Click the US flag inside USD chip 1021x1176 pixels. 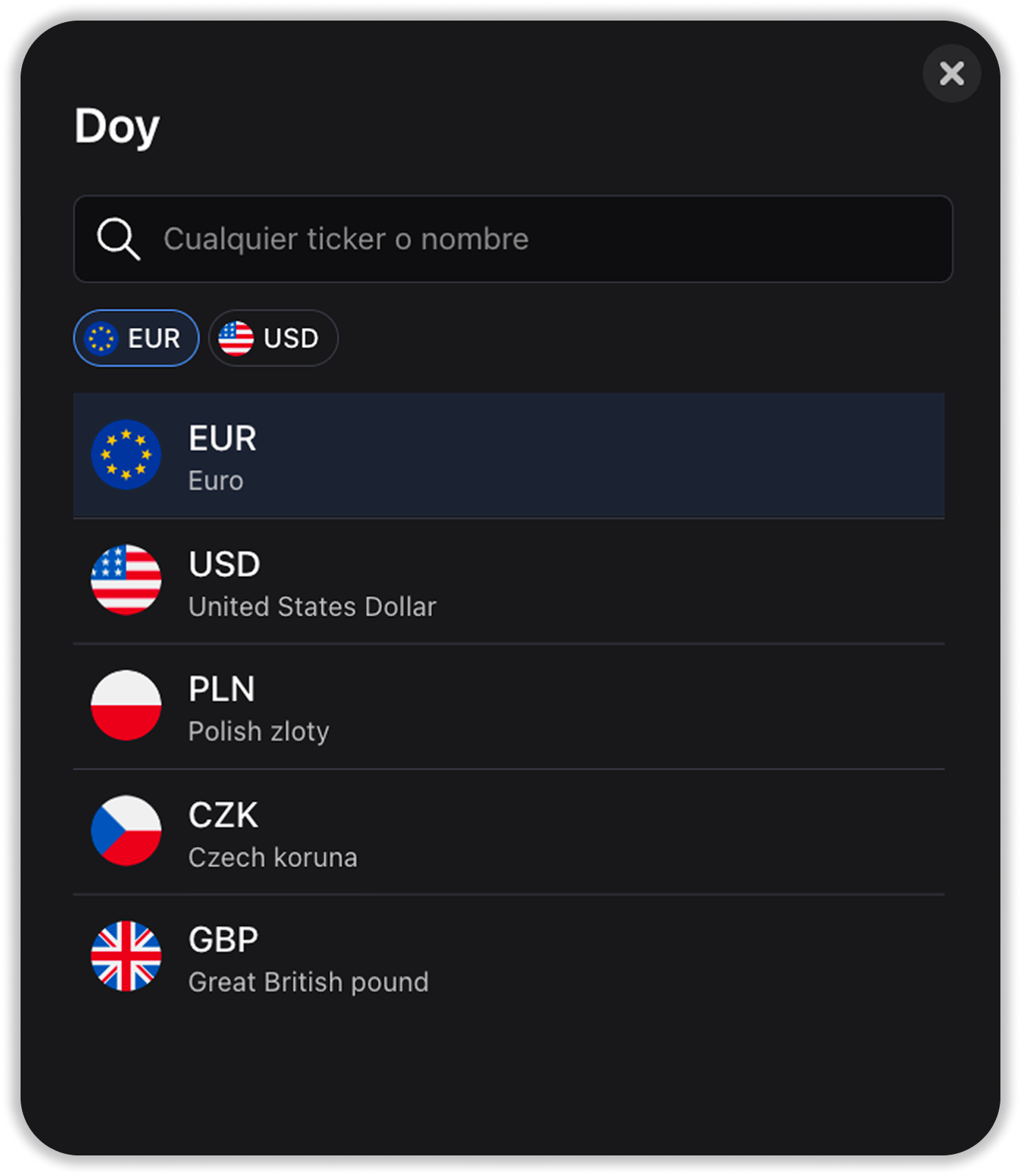[236, 339]
